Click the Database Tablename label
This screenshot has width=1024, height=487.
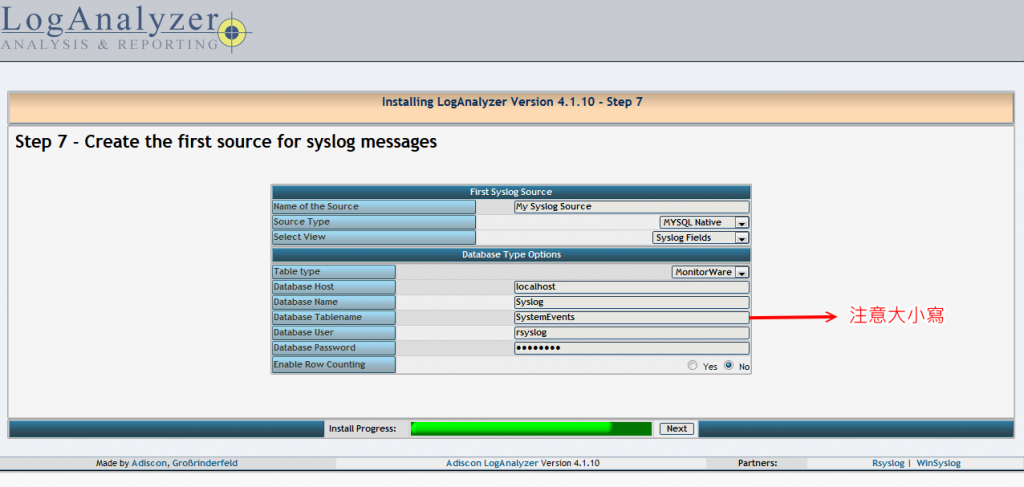pyautogui.click(x=334, y=317)
